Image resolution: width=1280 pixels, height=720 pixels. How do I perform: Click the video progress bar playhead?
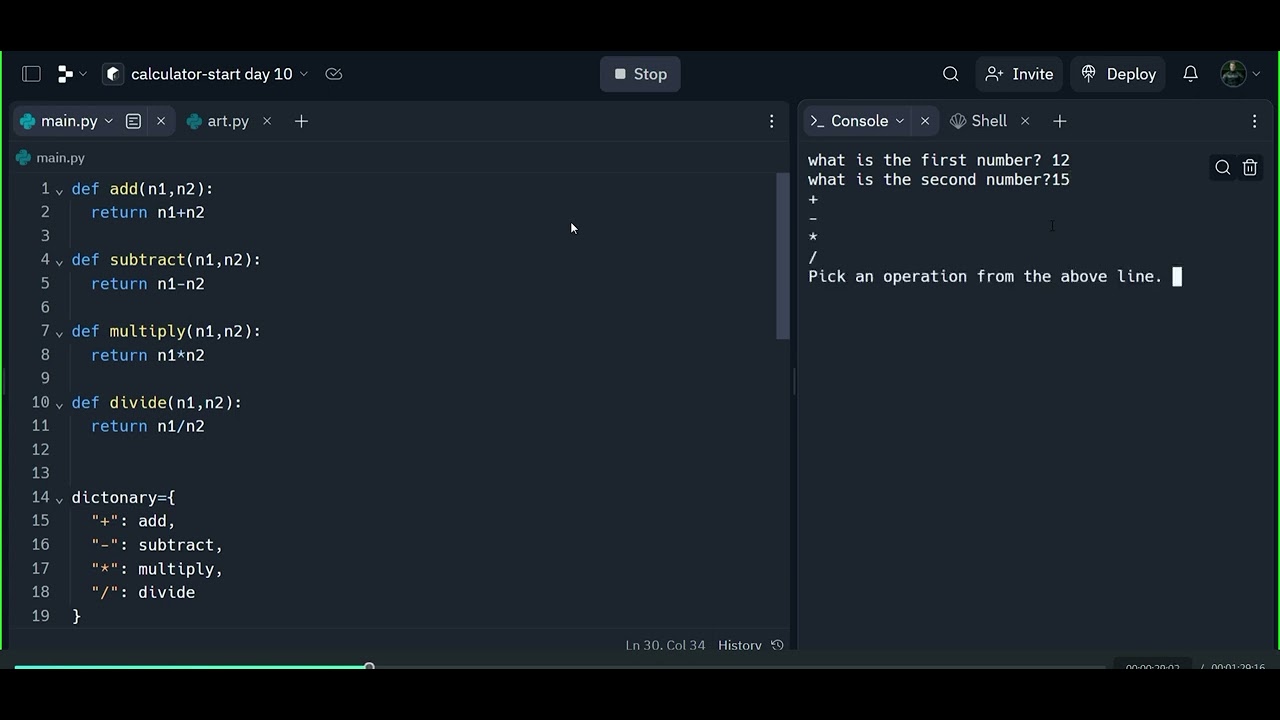(x=369, y=666)
